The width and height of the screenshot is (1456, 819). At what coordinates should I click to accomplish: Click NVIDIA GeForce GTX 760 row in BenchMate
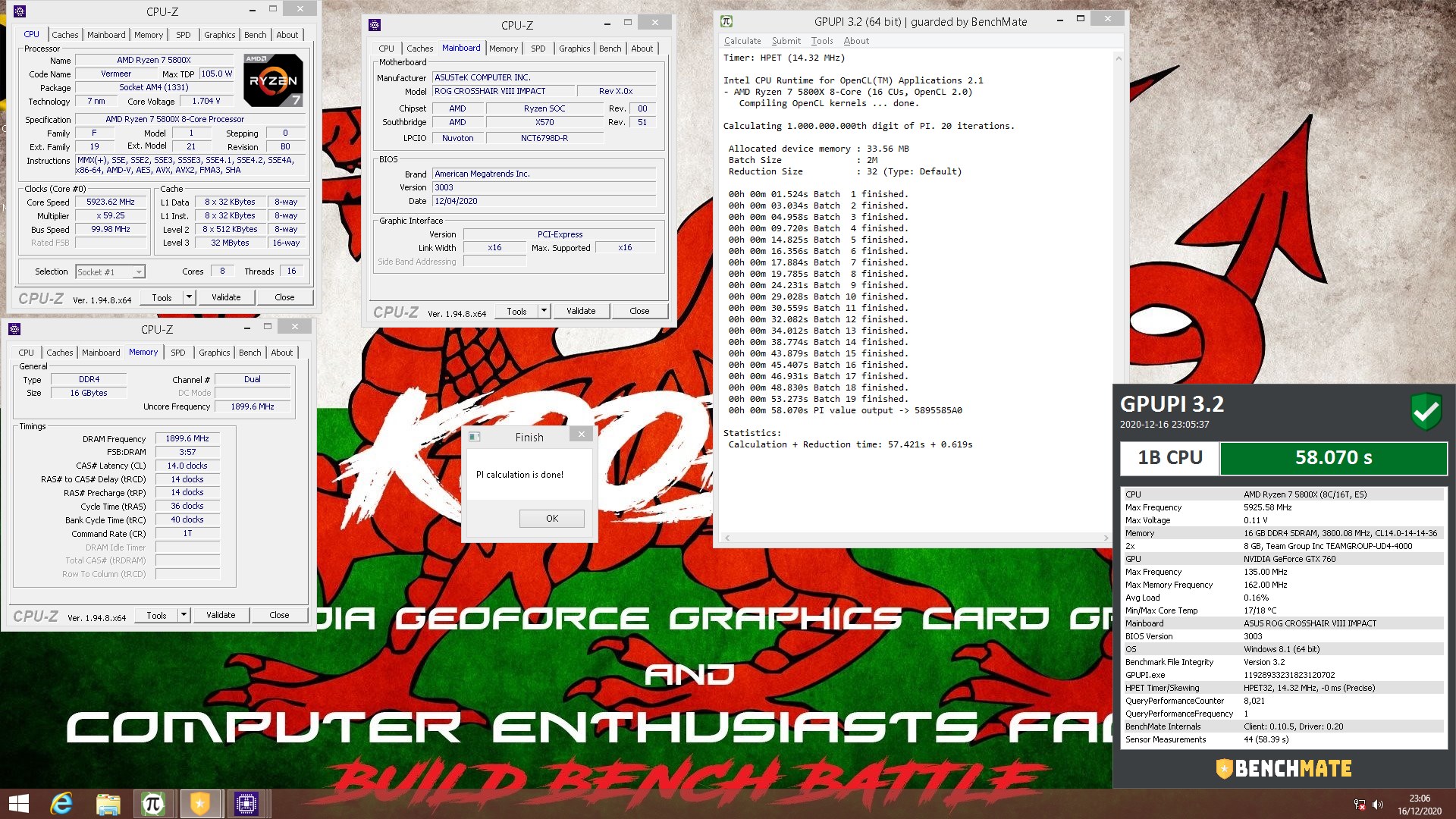point(1284,559)
